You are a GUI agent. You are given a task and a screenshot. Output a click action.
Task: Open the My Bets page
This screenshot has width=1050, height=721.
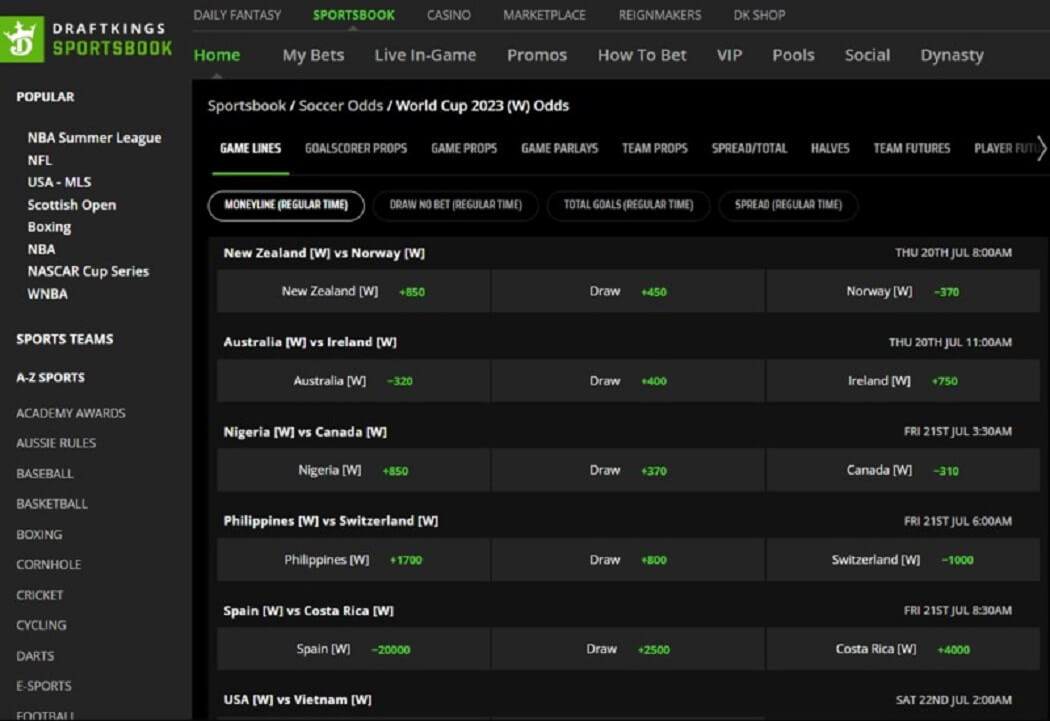pyautogui.click(x=313, y=55)
